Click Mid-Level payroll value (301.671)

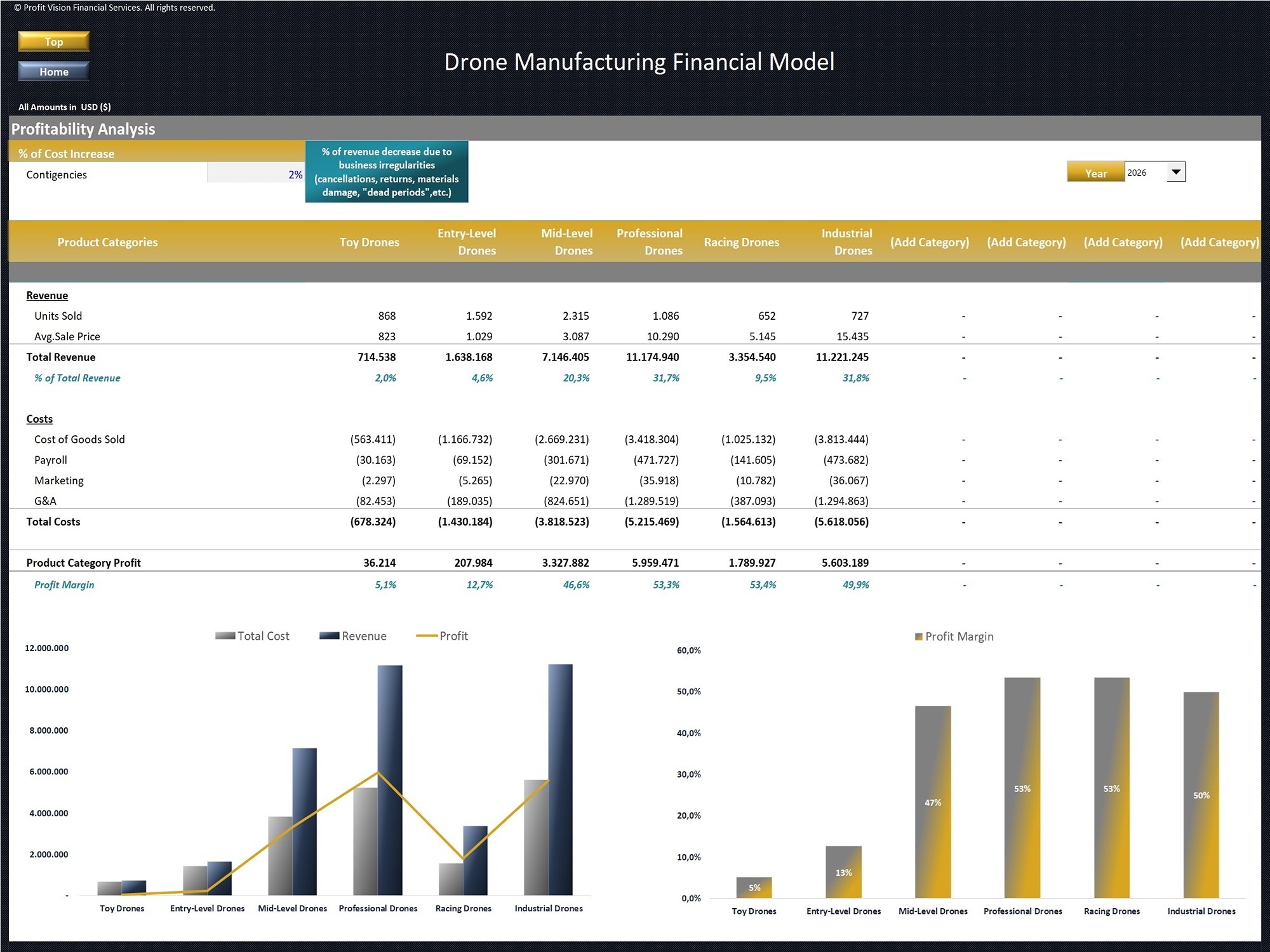566,460
